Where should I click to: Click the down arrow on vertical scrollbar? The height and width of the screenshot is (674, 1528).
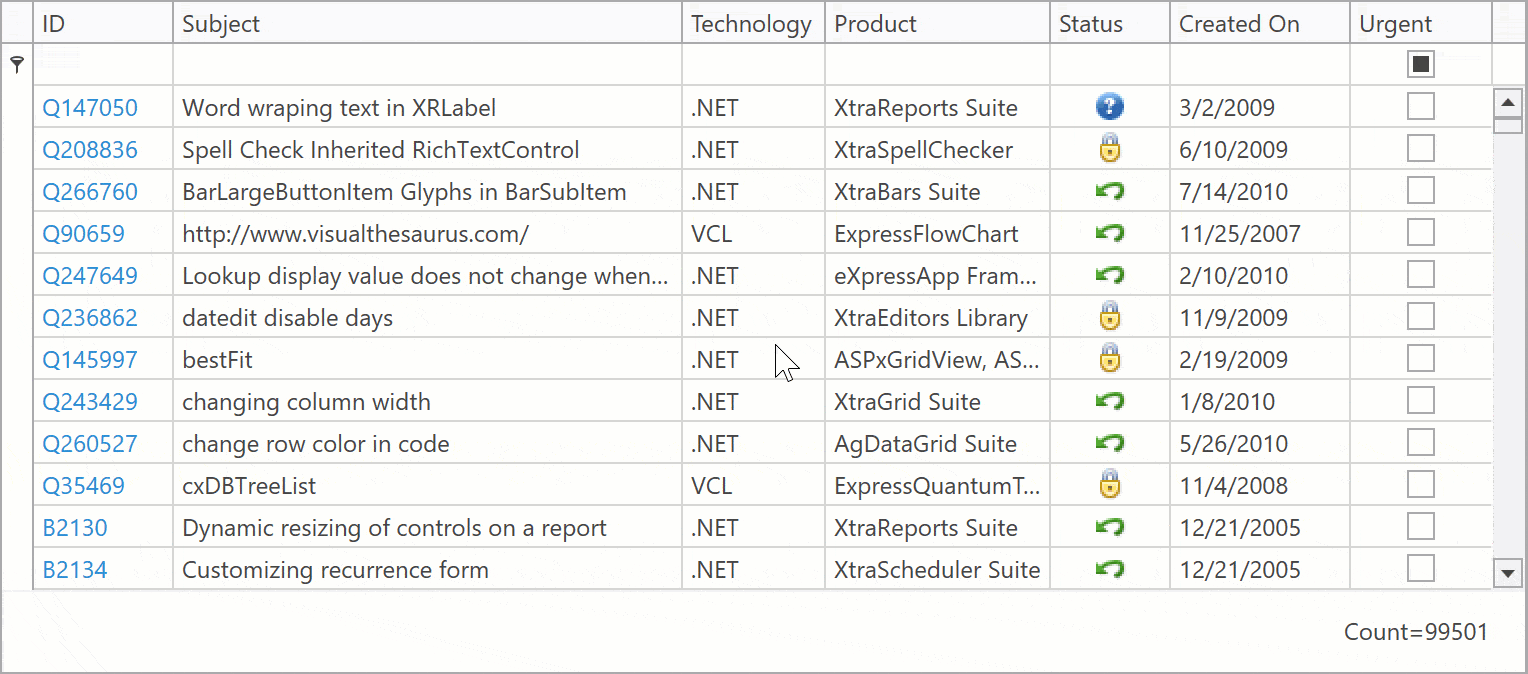click(1509, 572)
